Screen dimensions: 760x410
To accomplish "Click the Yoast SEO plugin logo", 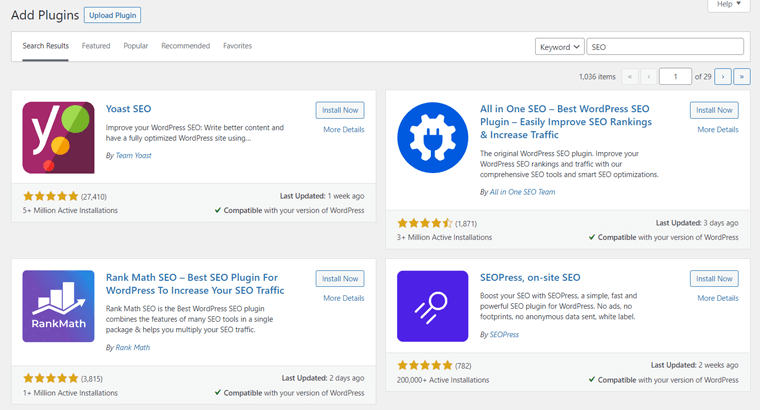I will point(58,138).
